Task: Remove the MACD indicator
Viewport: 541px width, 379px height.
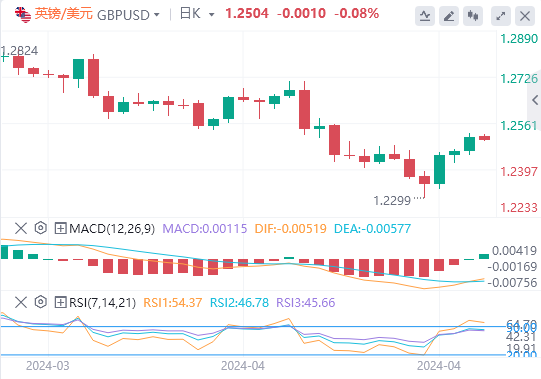Action: [x=21, y=228]
